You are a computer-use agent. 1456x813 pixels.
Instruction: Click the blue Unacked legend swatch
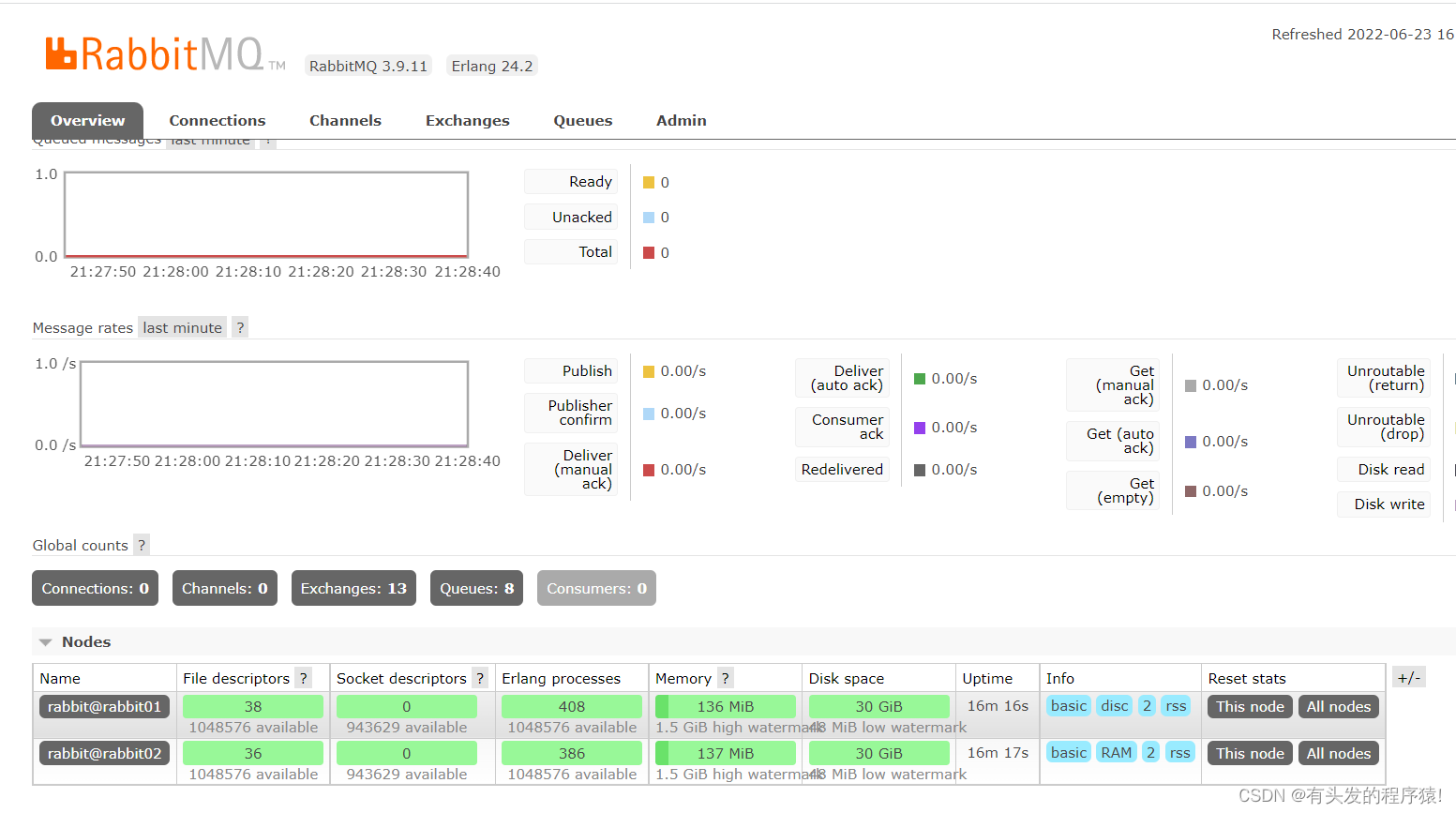pos(649,218)
